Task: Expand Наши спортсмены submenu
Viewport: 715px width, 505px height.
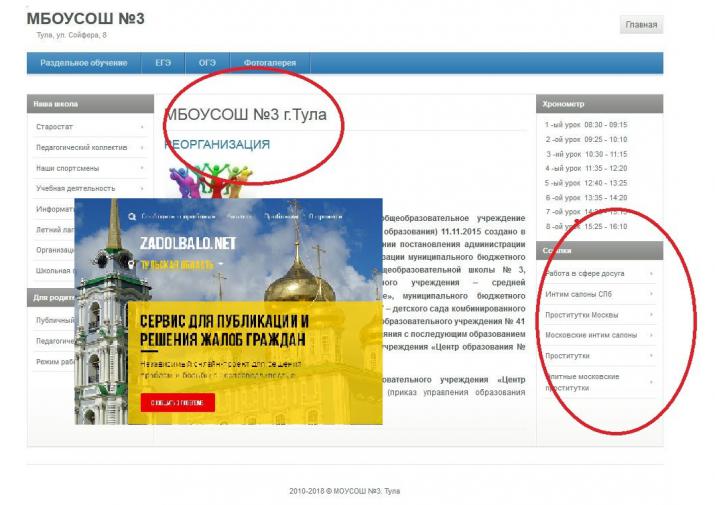Action: (141, 167)
